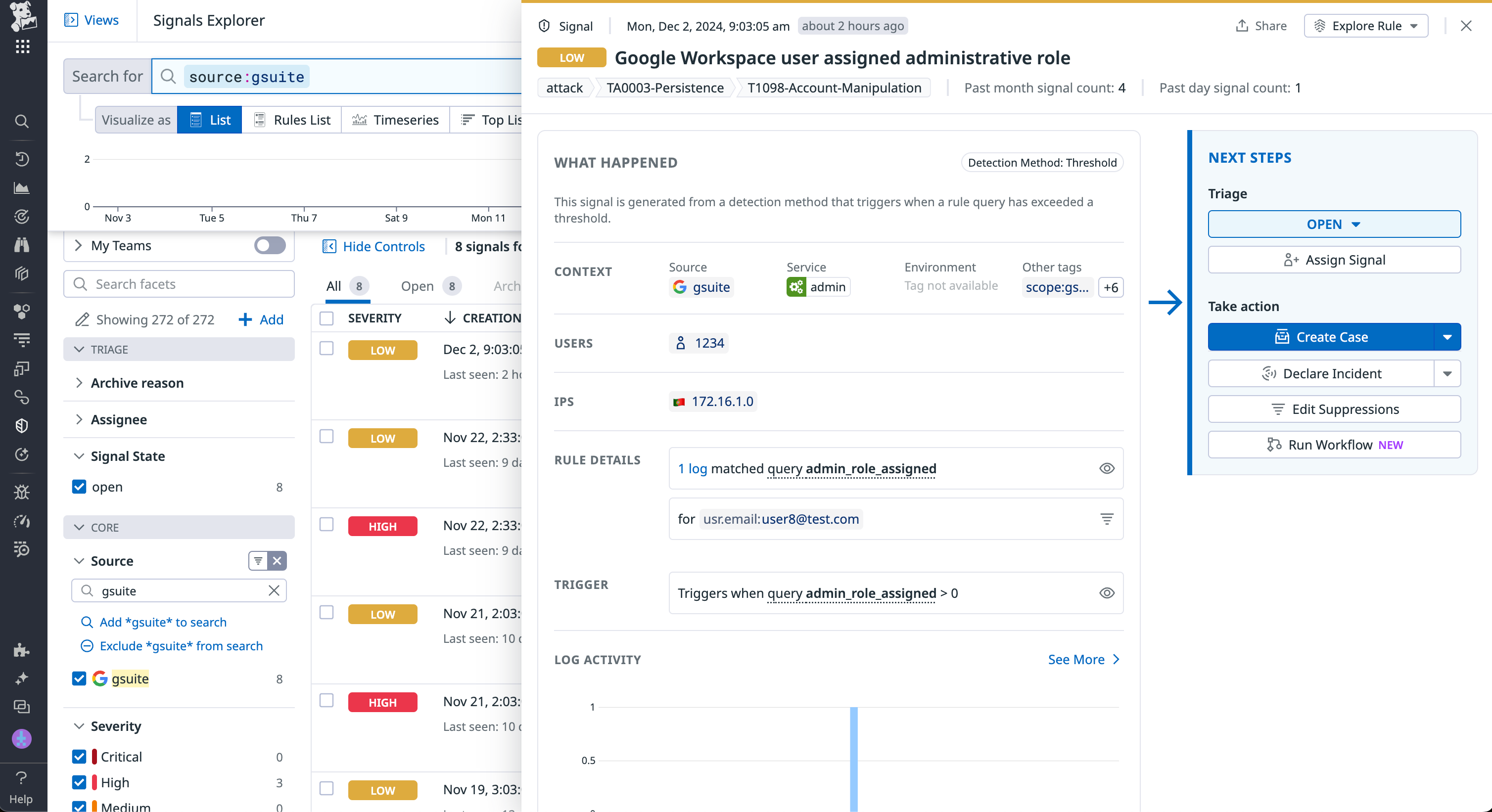The image size is (1492, 812).
Task: Select the shield security icon in sidebar
Action: point(22,426)
